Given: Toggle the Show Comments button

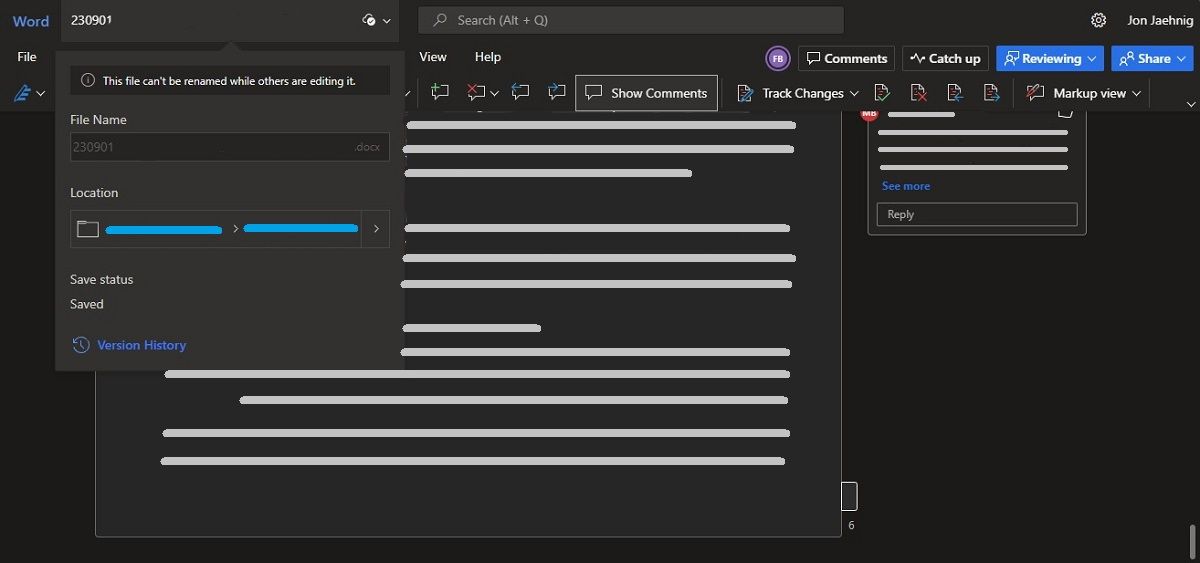Looking at the screenshot, I should click(646, 93).
